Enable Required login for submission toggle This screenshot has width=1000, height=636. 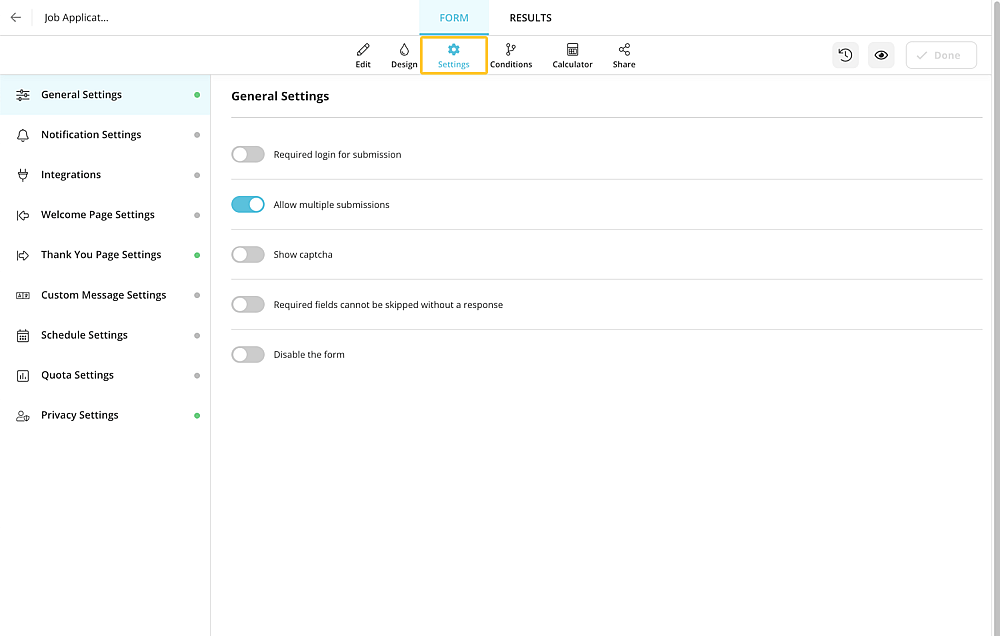247,154
